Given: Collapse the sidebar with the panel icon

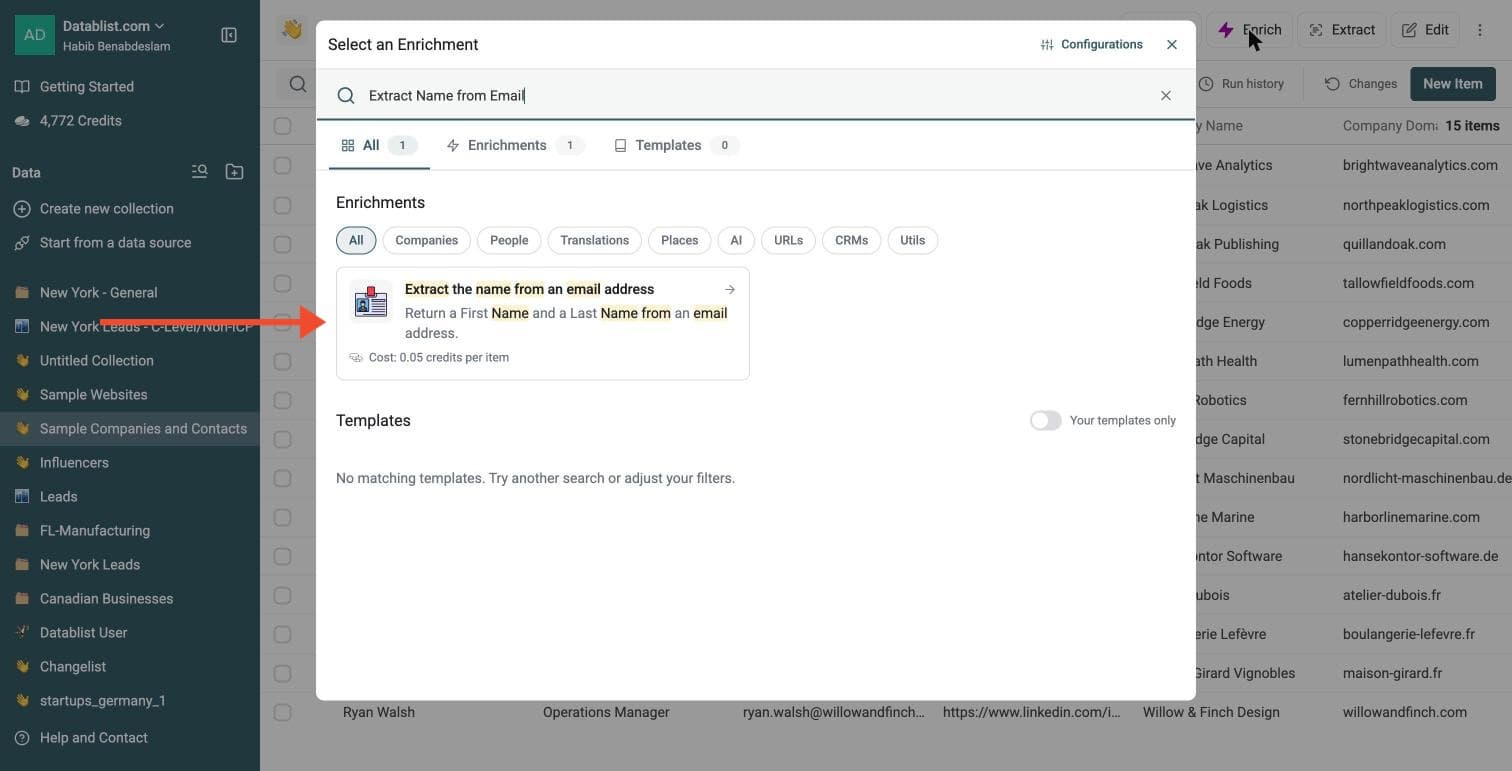Looking at the screenshot, I should (x=229, y=35).
